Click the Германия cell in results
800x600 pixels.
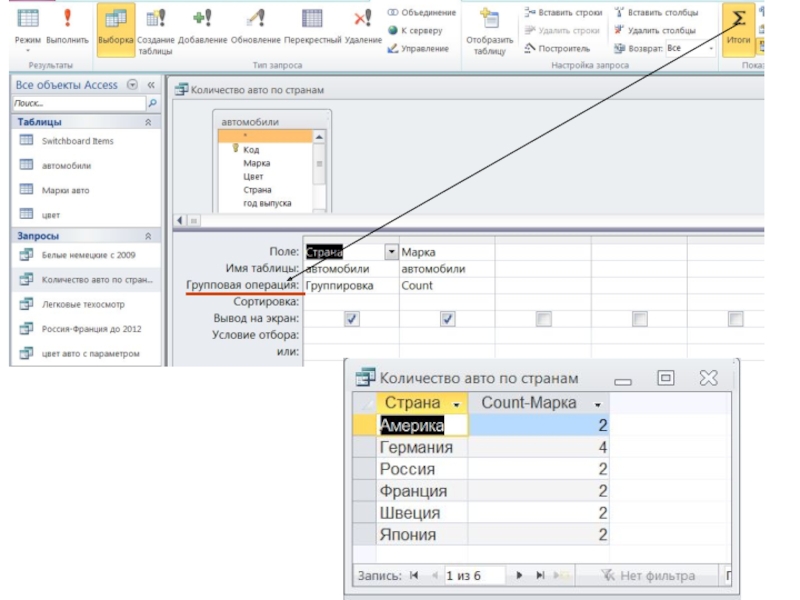pos(422,447)
